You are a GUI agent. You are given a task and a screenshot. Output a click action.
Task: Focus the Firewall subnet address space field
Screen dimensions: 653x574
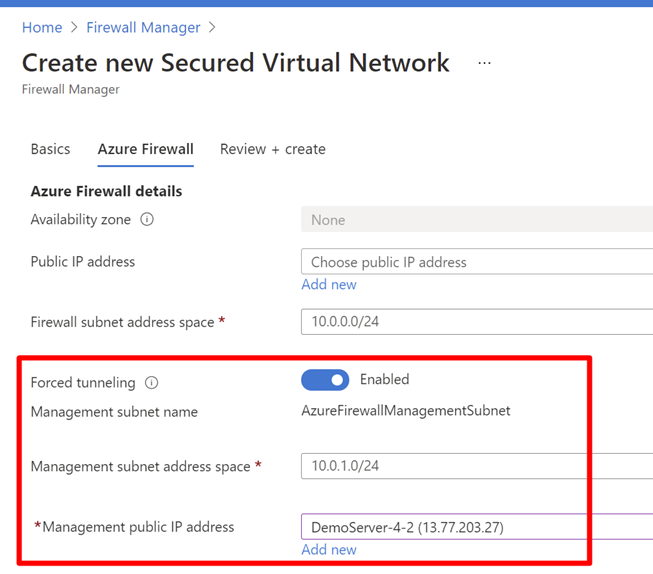[x=476, y=322]
